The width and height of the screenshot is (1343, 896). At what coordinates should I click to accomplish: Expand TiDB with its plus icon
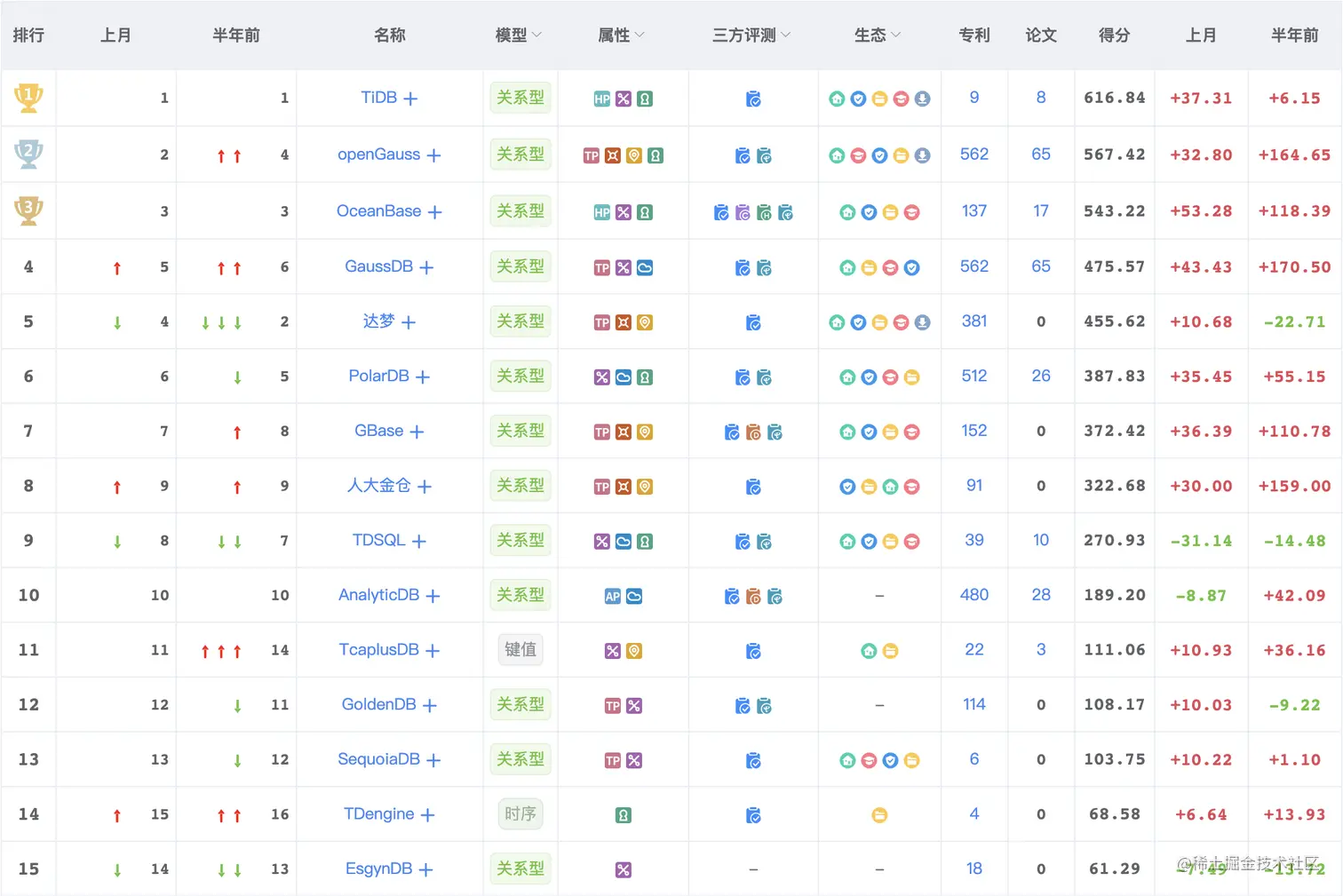coord(410,99)
